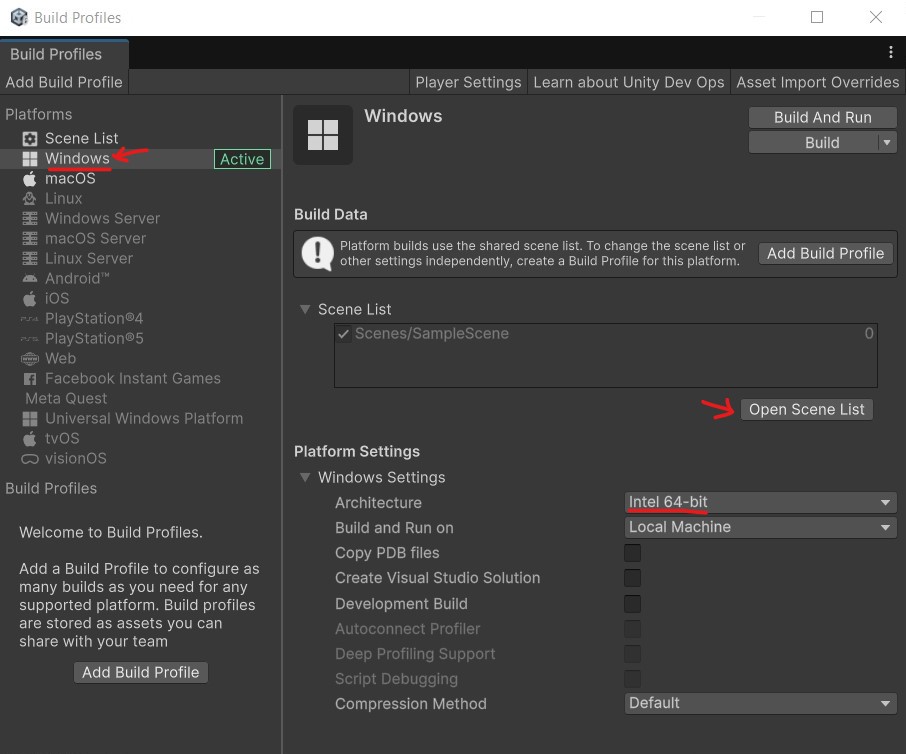Click the iOS apple icon
The image size is (906, 754).
pos(29,298)
